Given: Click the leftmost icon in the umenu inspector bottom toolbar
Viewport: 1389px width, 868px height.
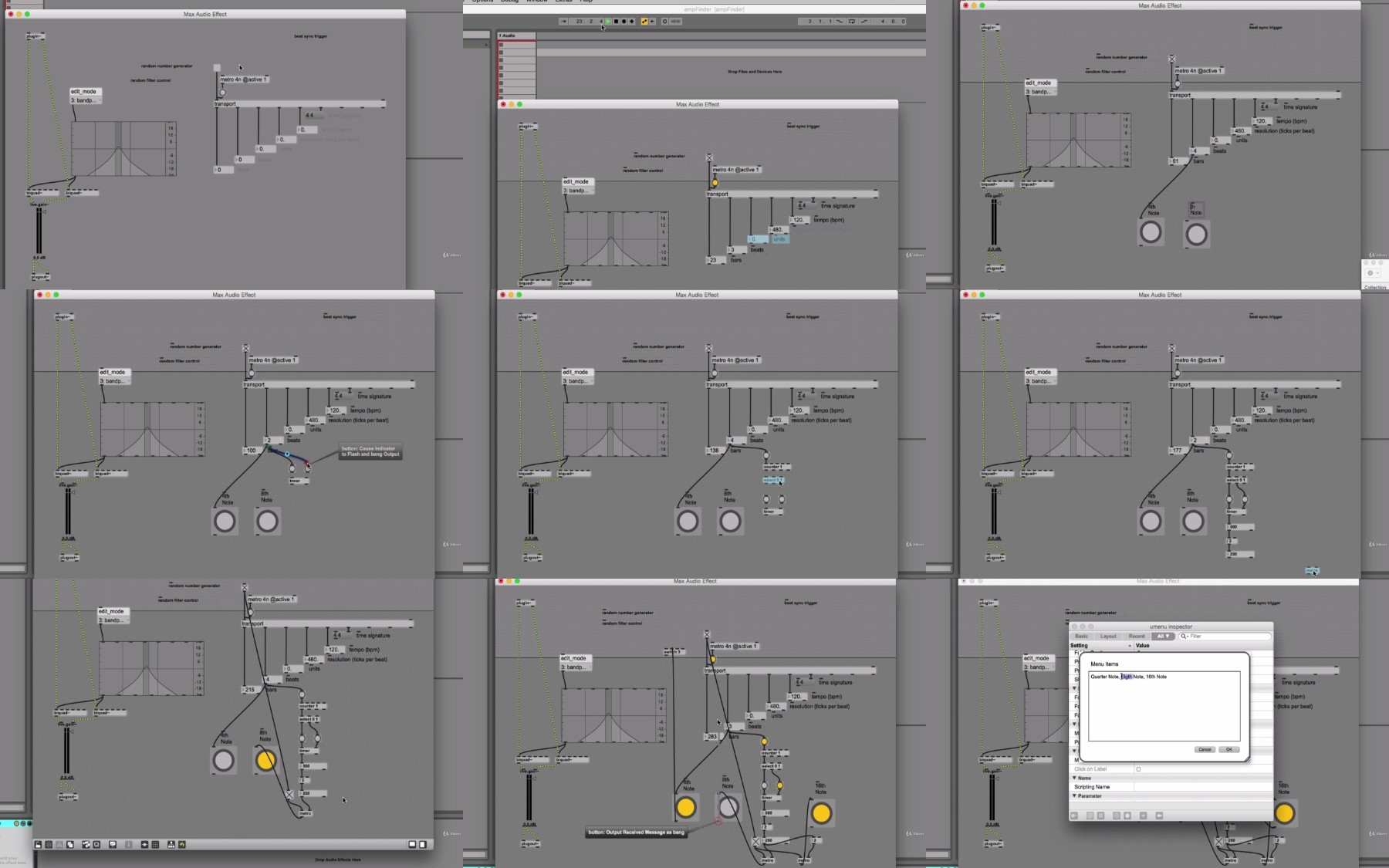Looking at the screenshot, I should 1074,816.
